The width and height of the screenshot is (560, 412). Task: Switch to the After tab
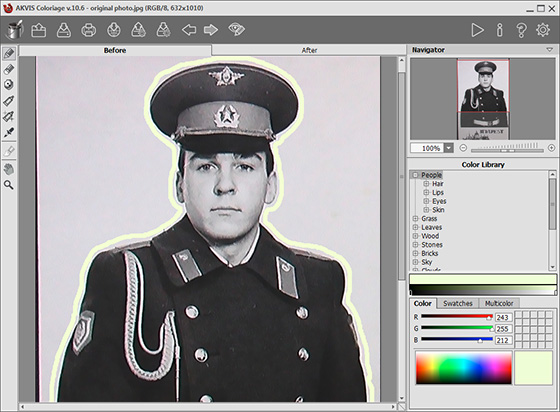tap(309, 50)
